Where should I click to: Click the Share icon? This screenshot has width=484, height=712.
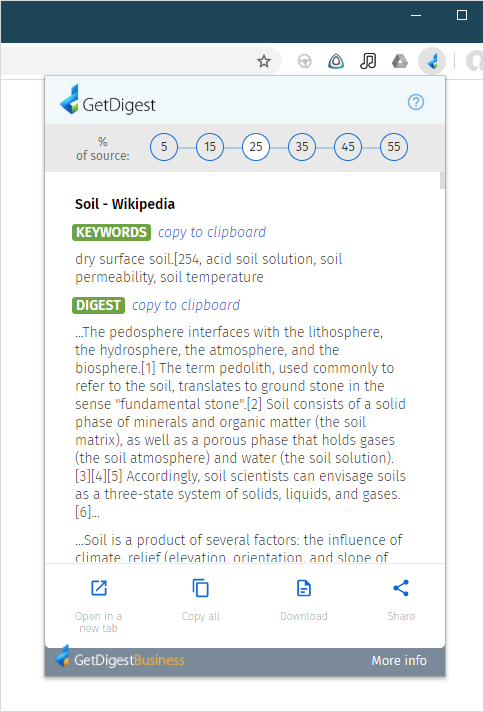[401, 588]
